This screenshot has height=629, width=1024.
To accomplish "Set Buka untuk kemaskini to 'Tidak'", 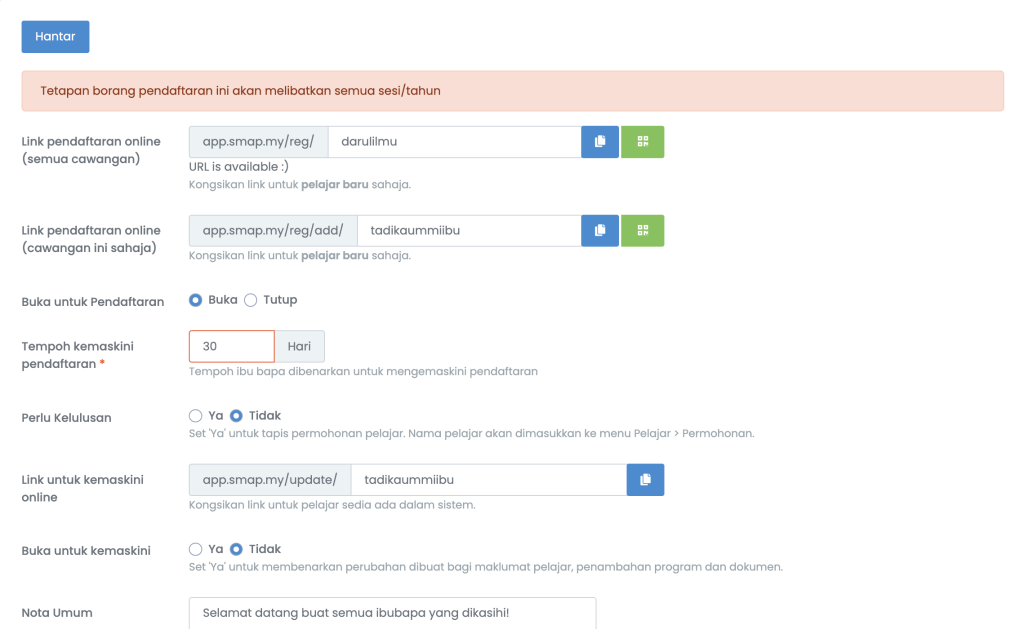I will coord(237,549).
